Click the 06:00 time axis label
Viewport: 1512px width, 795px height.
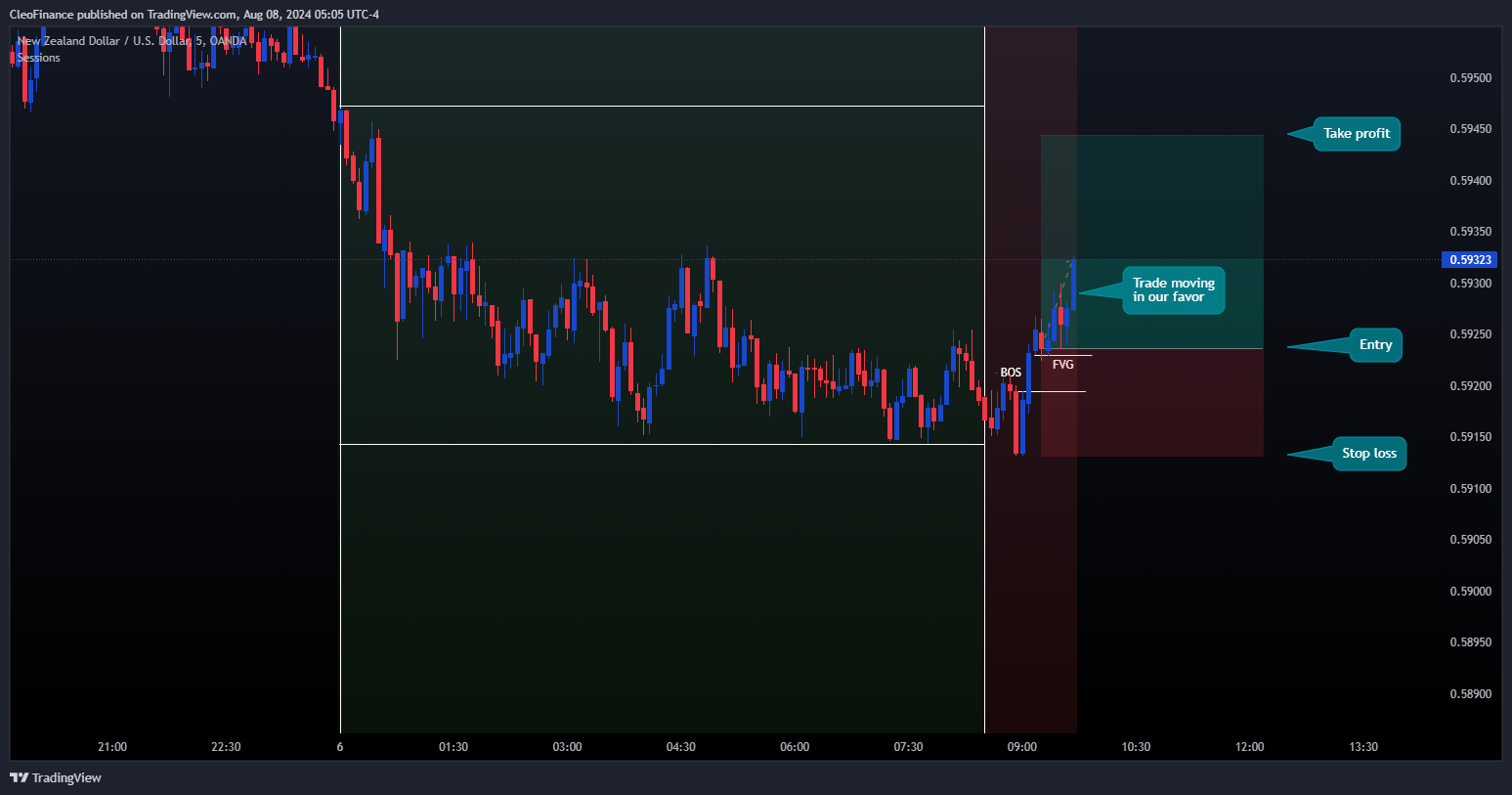click(x=795, y=747)
